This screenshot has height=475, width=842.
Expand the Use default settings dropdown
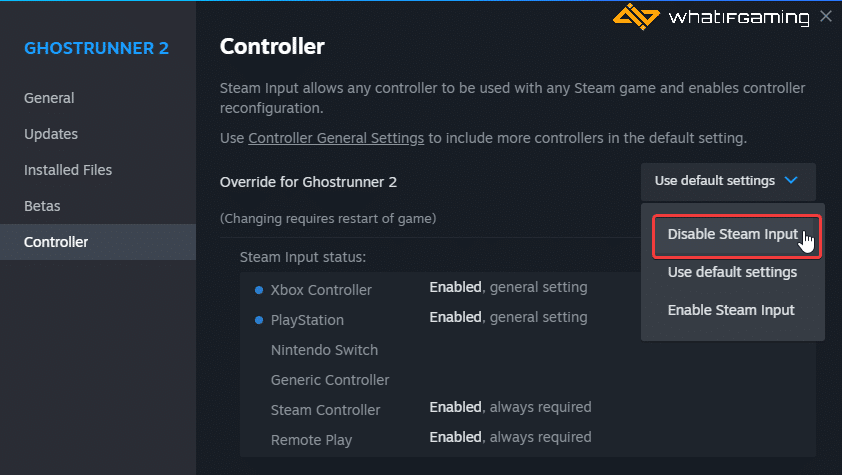pyautogui.click(x=728, y=181)
